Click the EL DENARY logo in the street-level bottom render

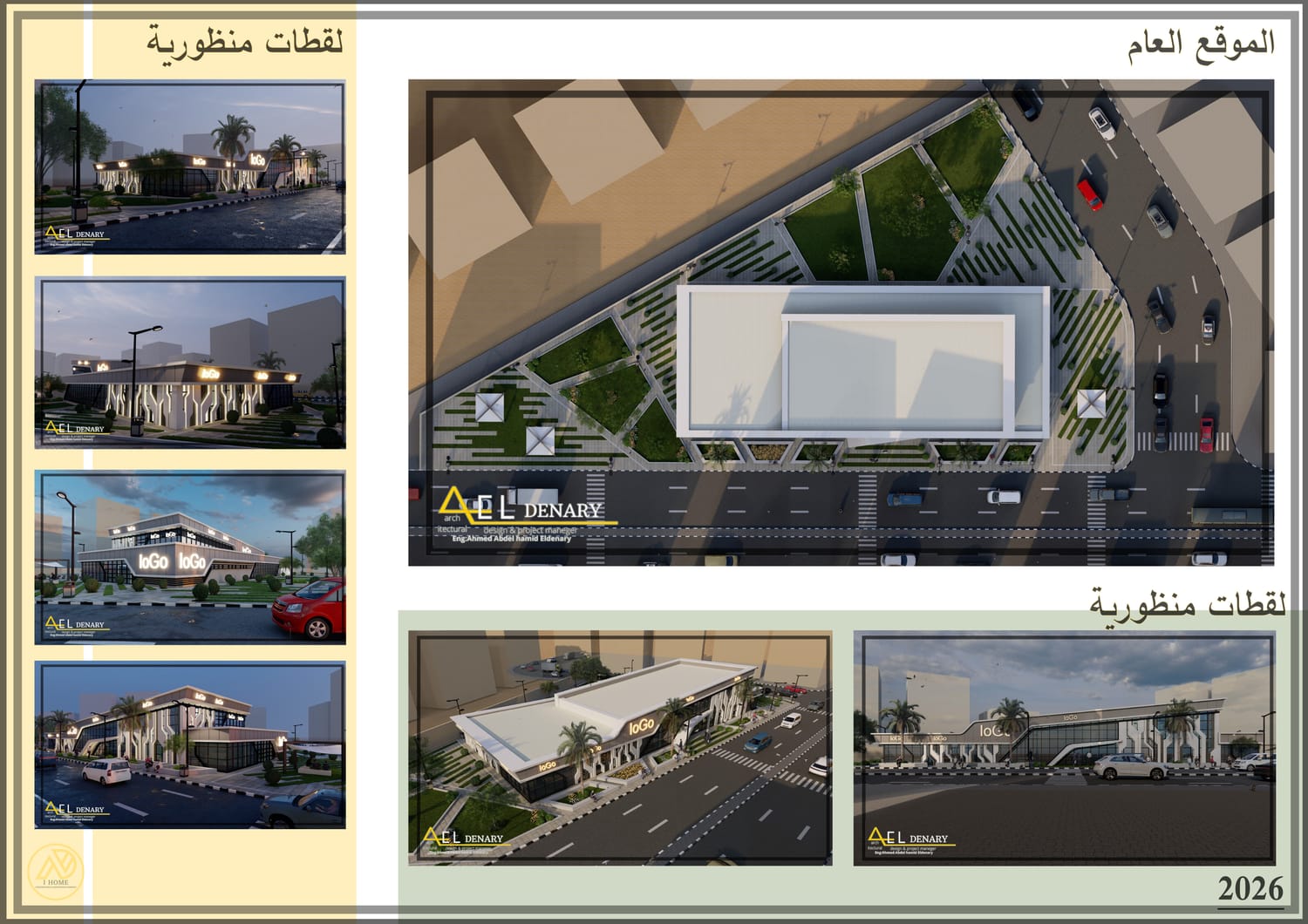[x=908, y=839]
